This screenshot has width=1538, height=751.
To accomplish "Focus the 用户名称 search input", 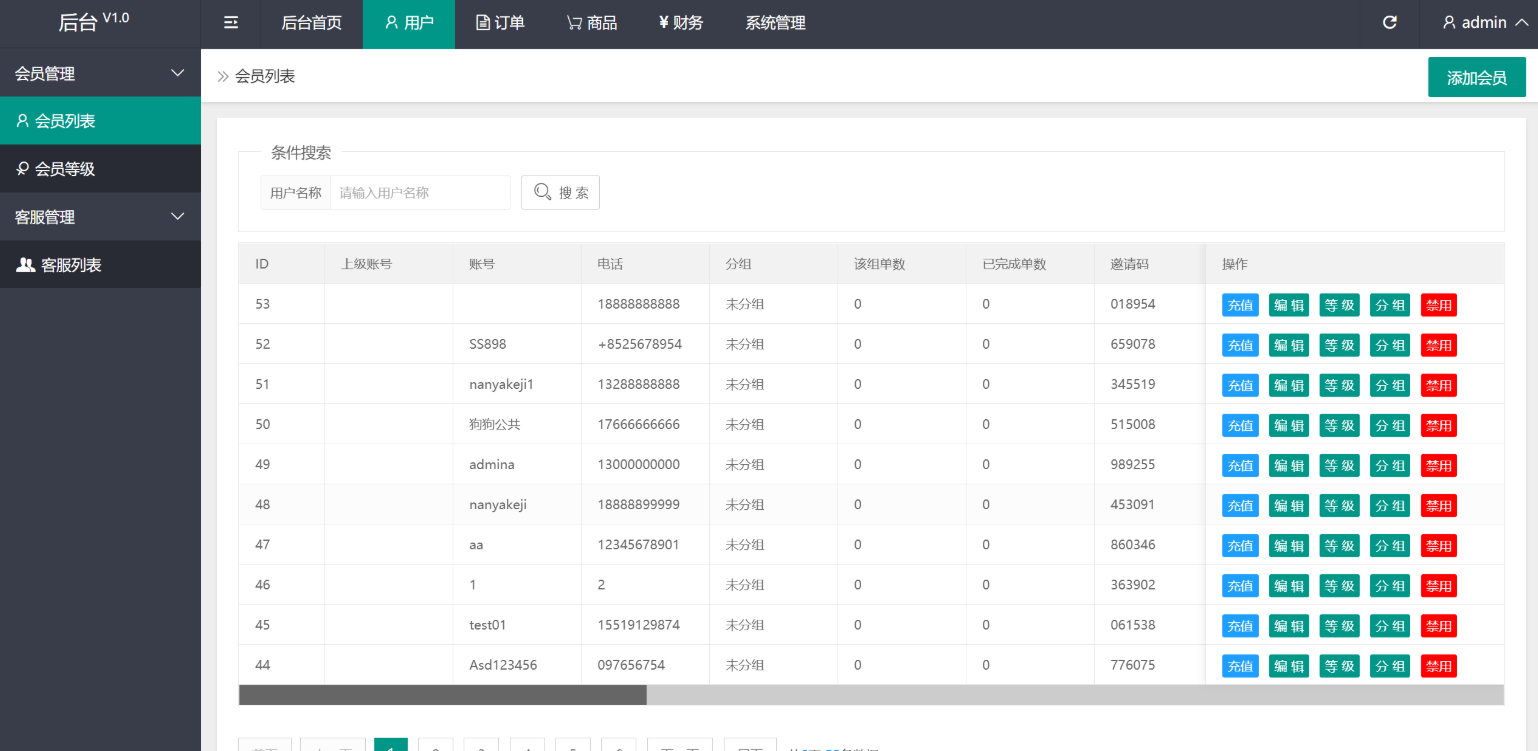I will (420, 193).
